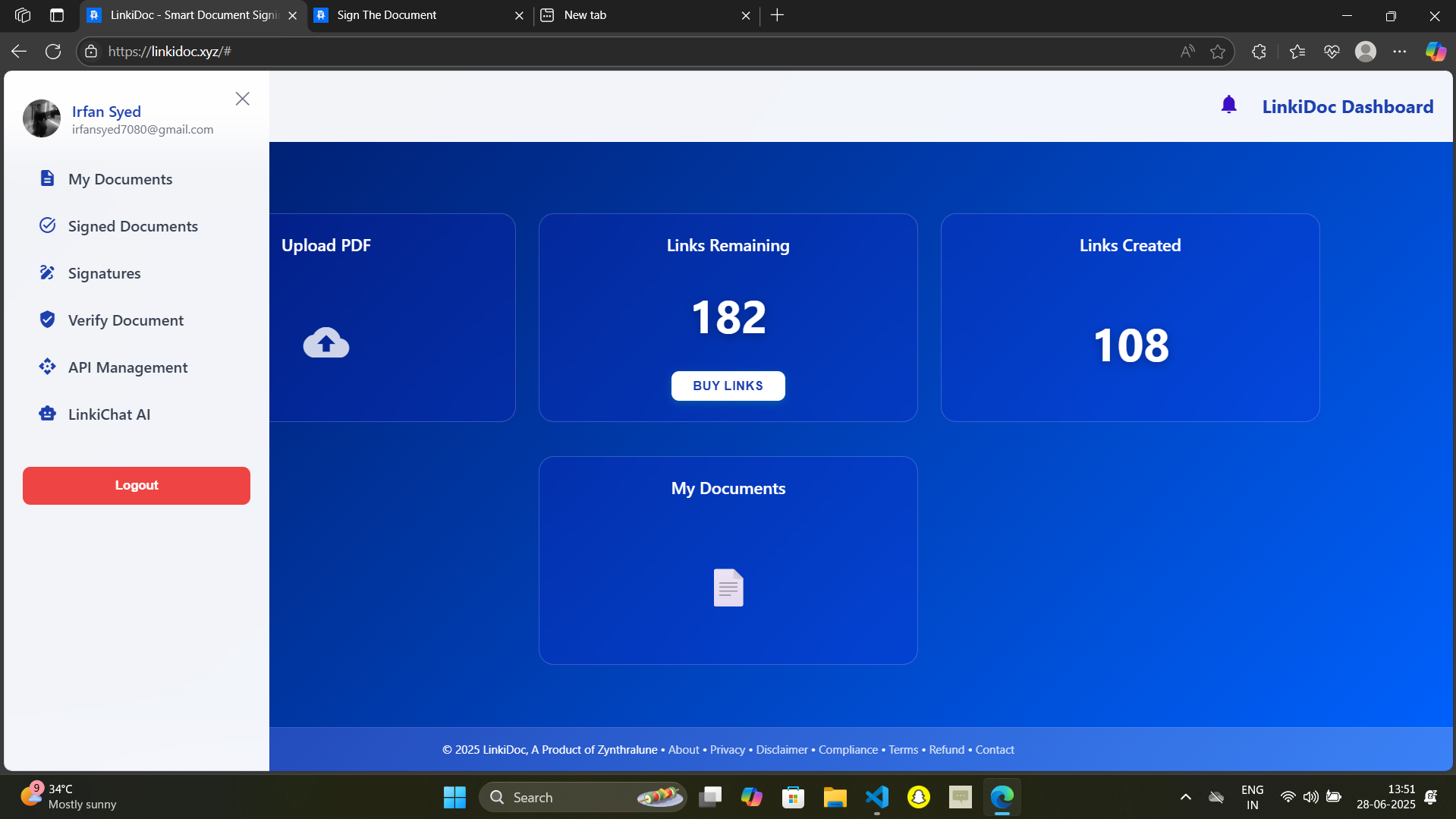The width and height of the screenshot is (1456, 819).
Task: Open My Documents in the sidebar
Action: tap(120, 179)
